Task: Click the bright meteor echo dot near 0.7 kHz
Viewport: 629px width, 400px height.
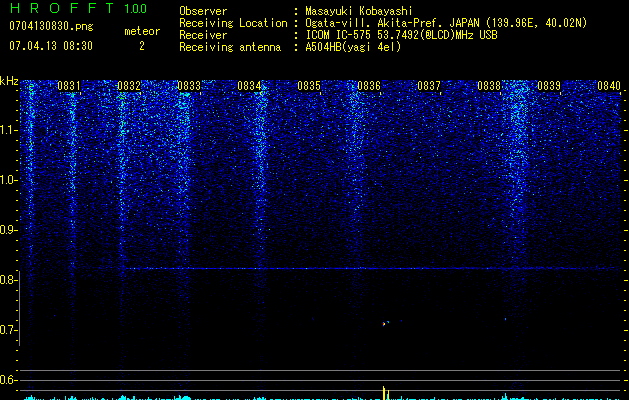Action: point(384,323)
